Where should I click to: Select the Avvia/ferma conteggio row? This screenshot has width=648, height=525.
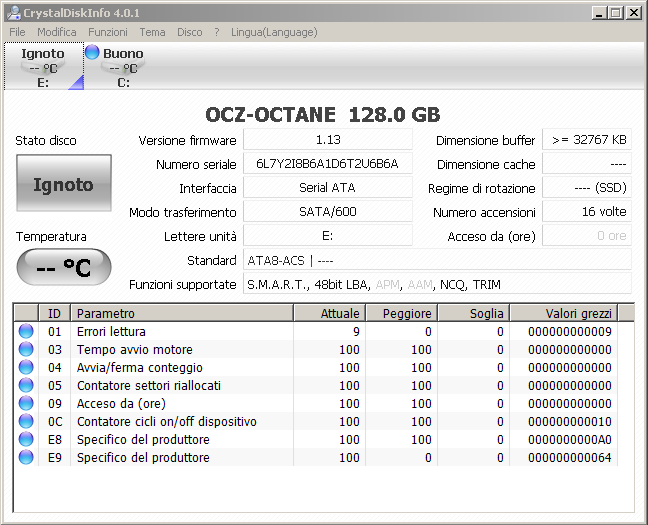tap(316, 368)
